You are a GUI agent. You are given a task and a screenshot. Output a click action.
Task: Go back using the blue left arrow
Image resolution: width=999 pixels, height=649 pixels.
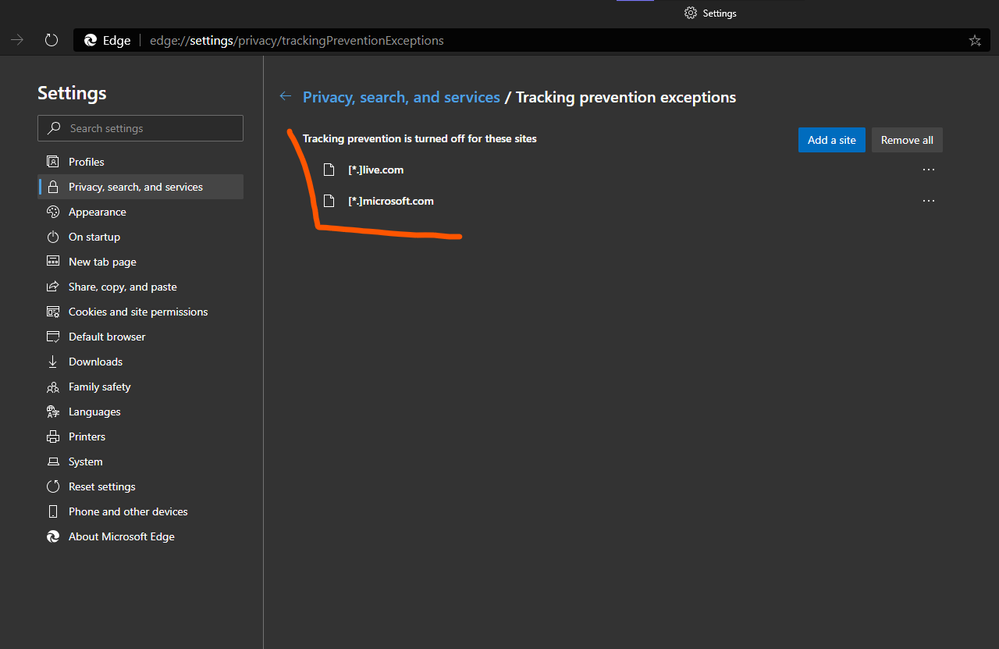tap(285, 96)
